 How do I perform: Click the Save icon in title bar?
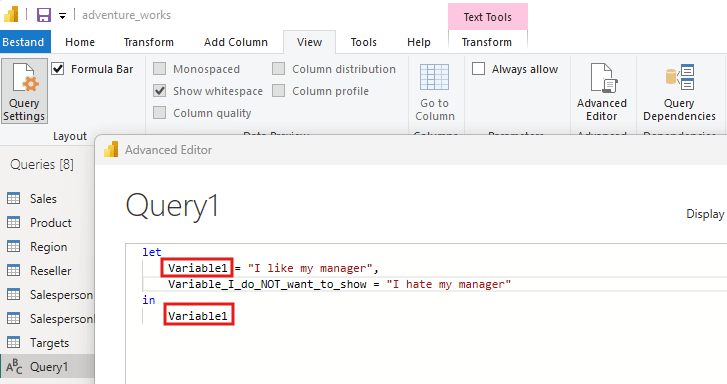tap(44, 15)
